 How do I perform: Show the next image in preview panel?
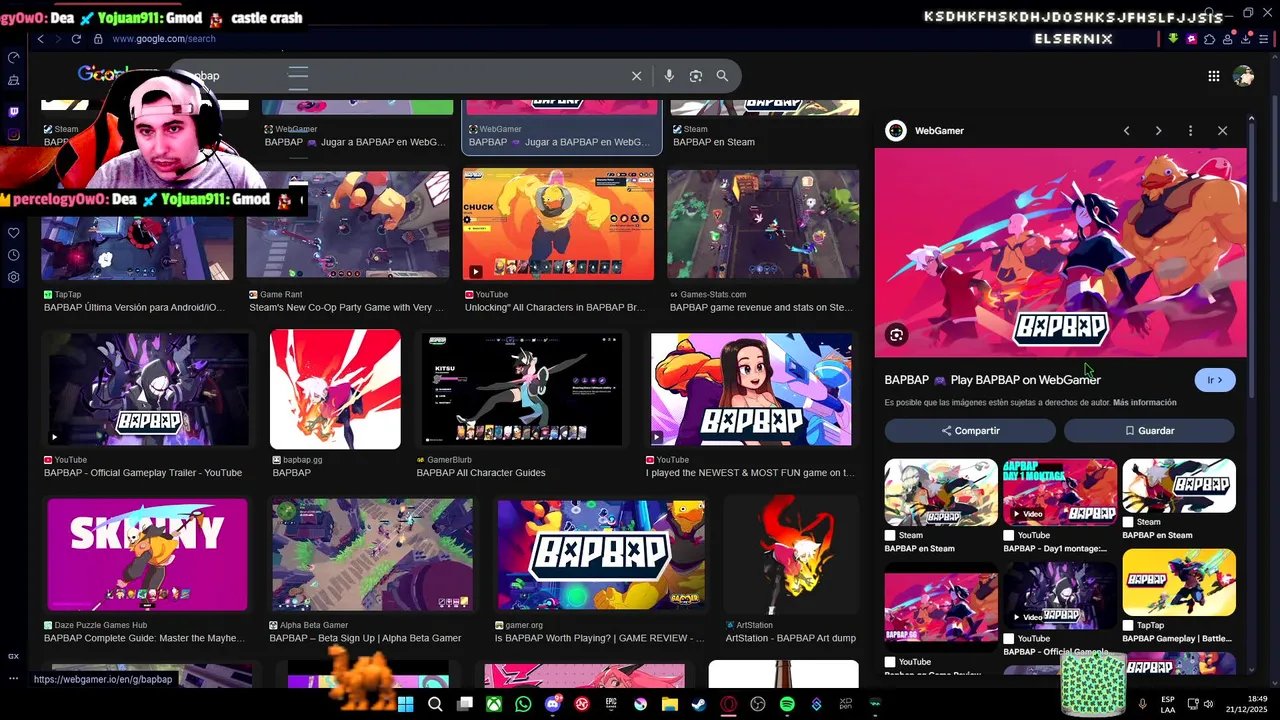coord(1158,131)
